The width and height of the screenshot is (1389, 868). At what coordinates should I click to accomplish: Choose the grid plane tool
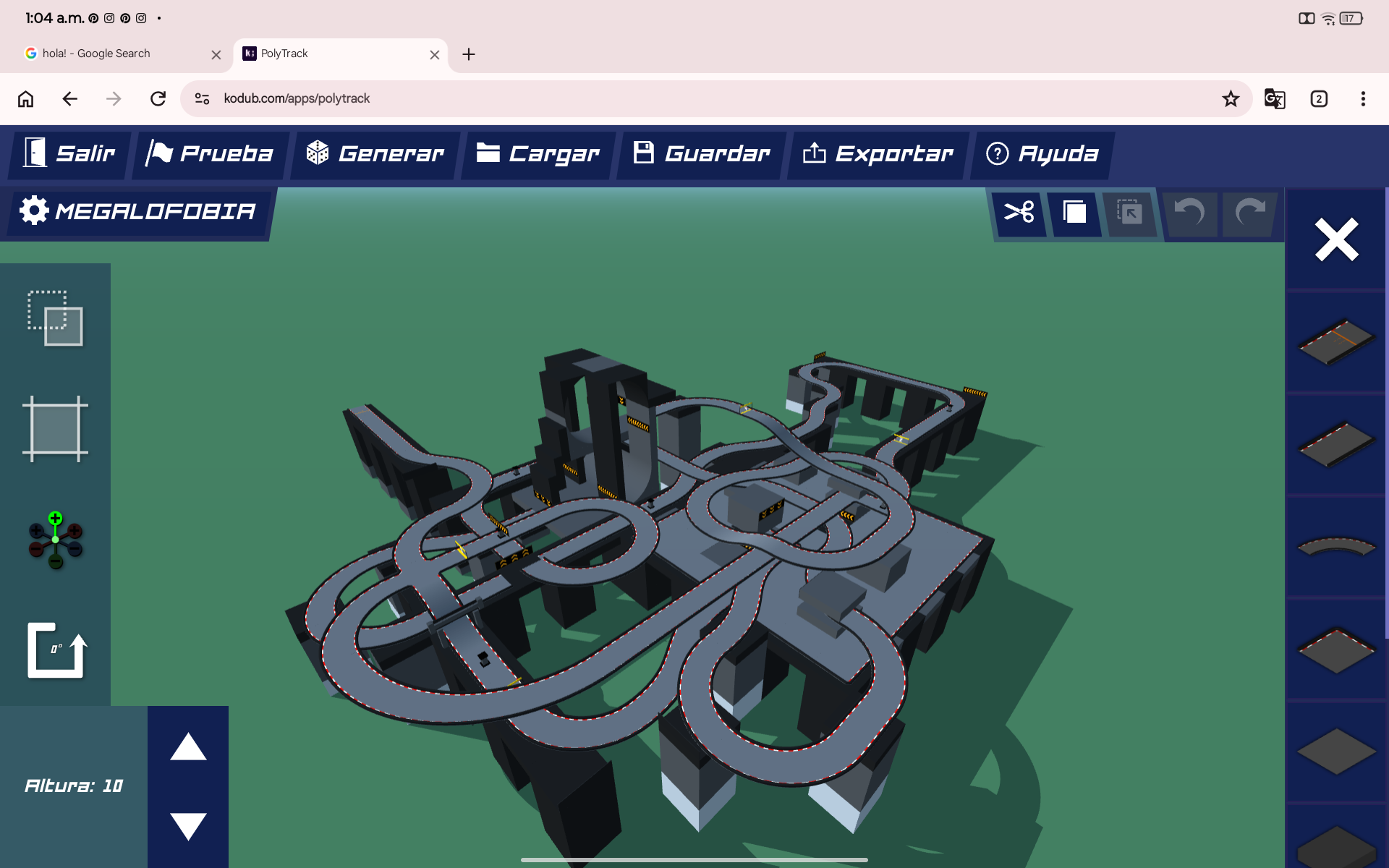click(x=56, y=429)
